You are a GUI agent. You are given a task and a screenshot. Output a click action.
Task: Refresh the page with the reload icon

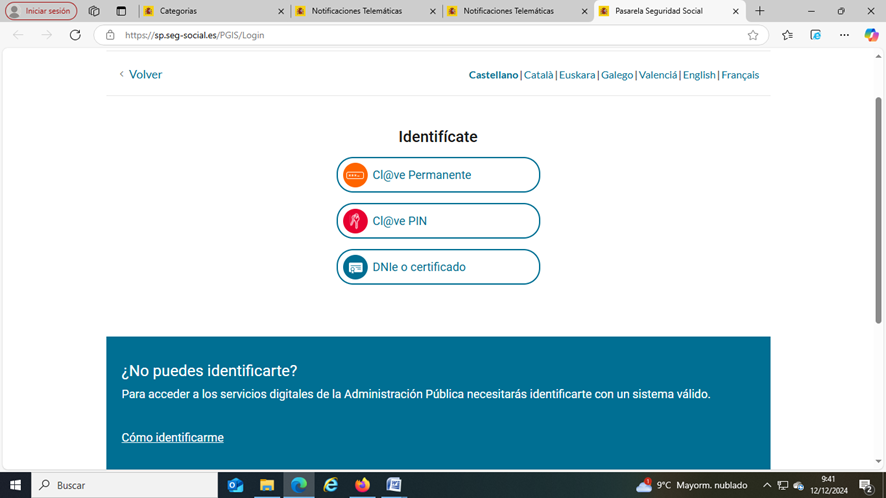[75, 35]
